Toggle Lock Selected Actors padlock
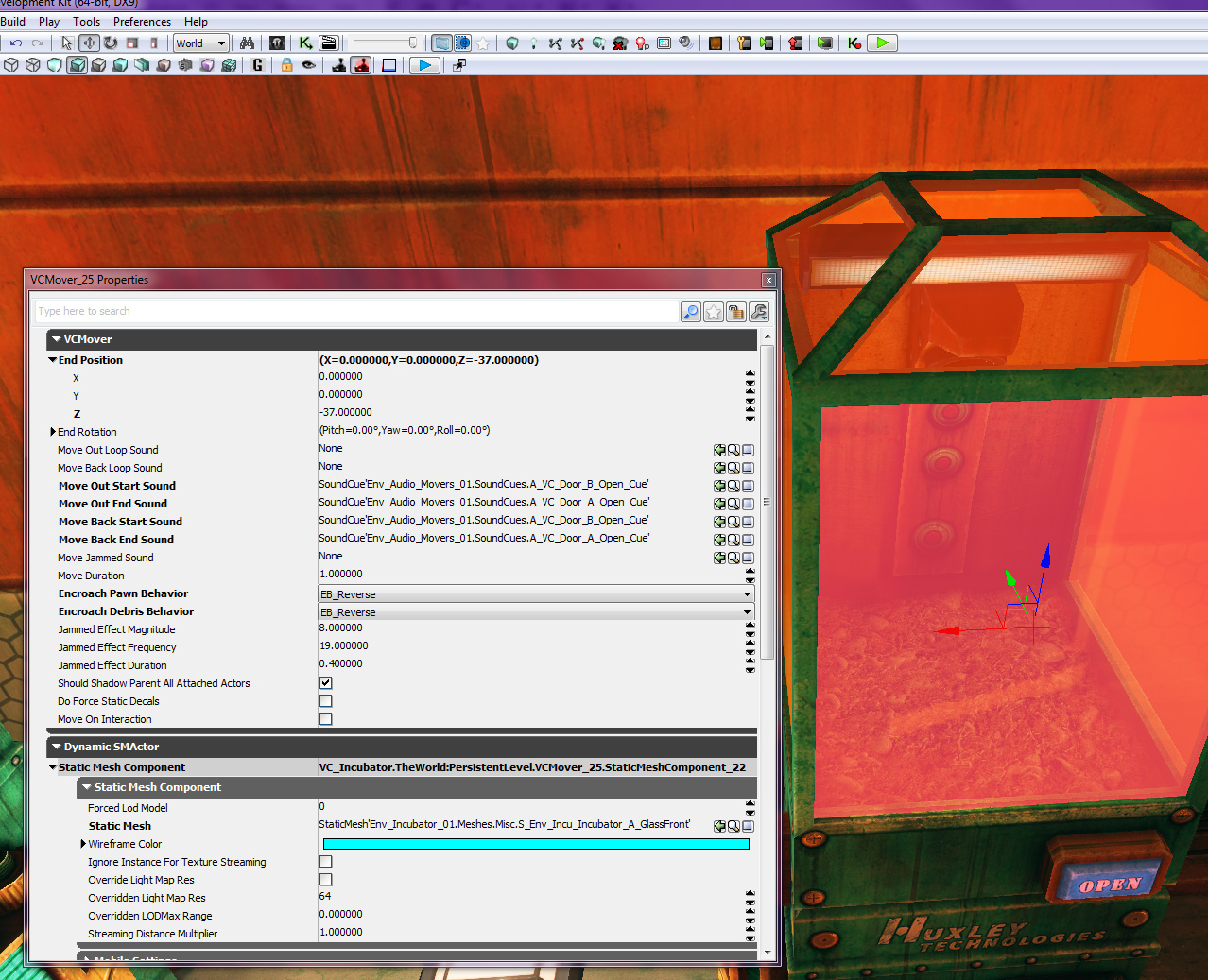The width and height of the screenshot is (1208, 980). click(285, 65)
